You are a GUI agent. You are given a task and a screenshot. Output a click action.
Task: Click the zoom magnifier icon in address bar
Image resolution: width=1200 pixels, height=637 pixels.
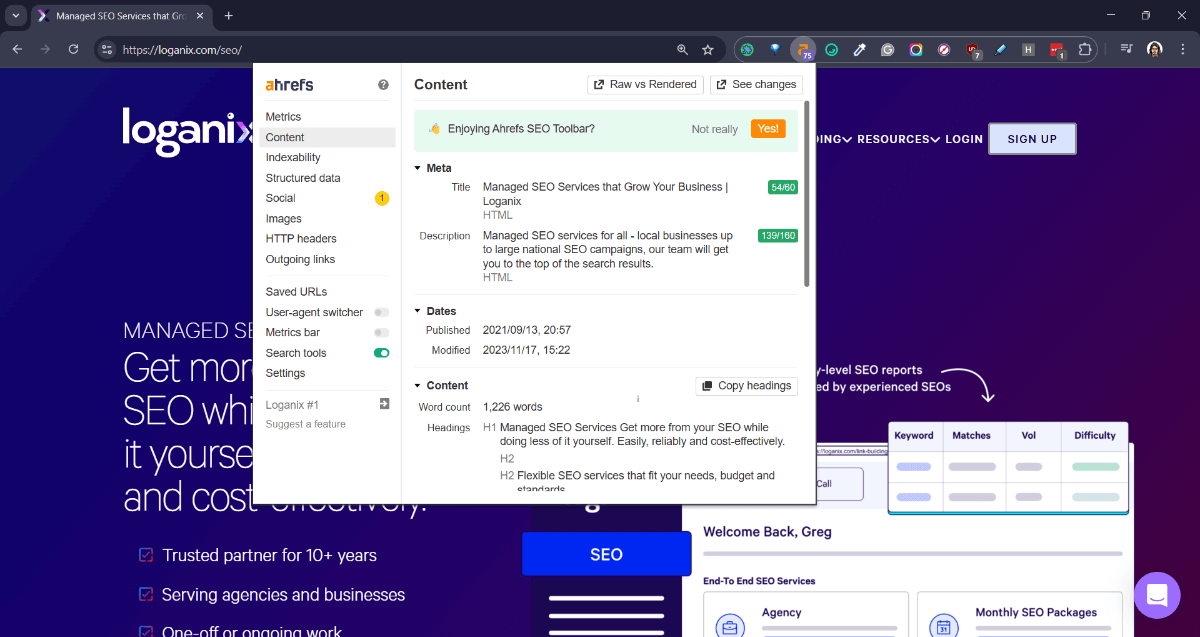[683, 49]
